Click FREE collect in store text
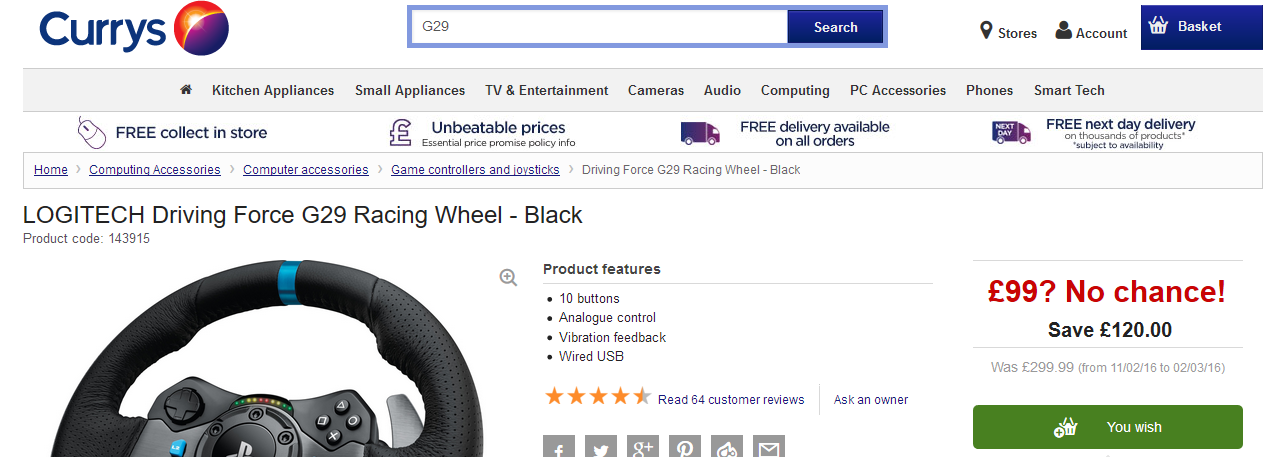The height and width of the screenshot is (457, 1269). point(191,132)
